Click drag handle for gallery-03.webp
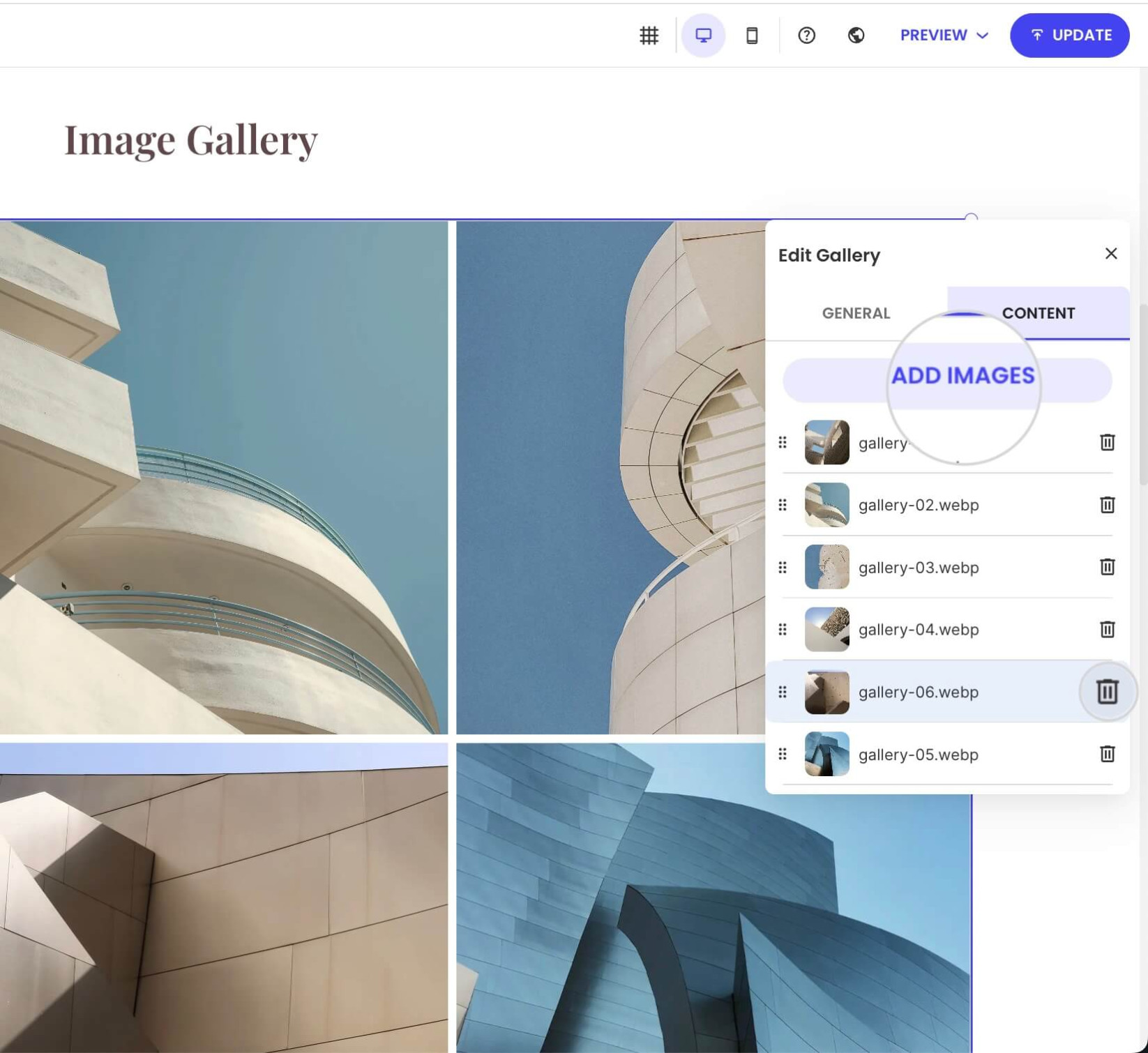This screenshot has width=1148, height=1053. [783, 567]
